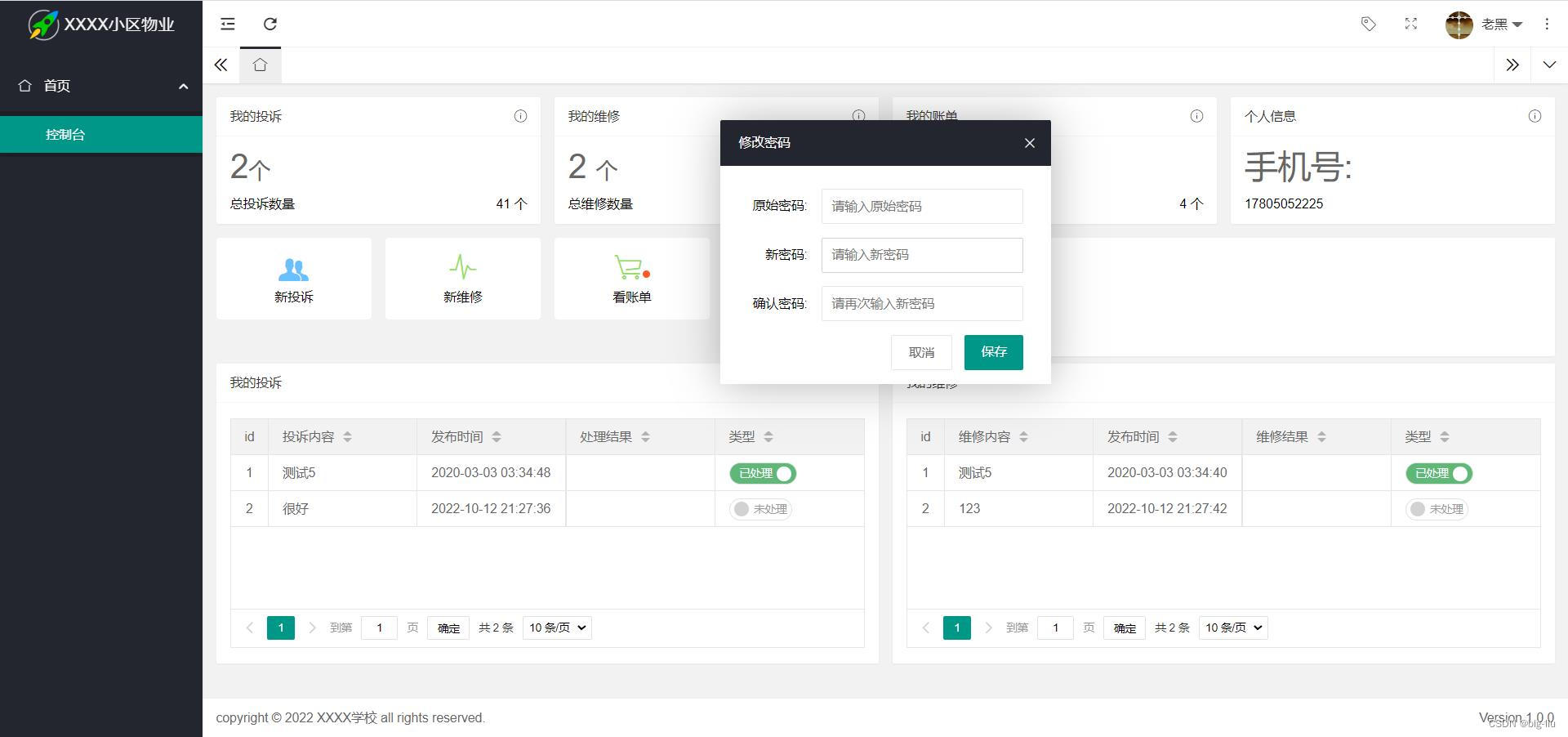This screenshot has height=737, width=1568.
Task: Click 确定 in complaints pagination
Action: click(448, 628)
